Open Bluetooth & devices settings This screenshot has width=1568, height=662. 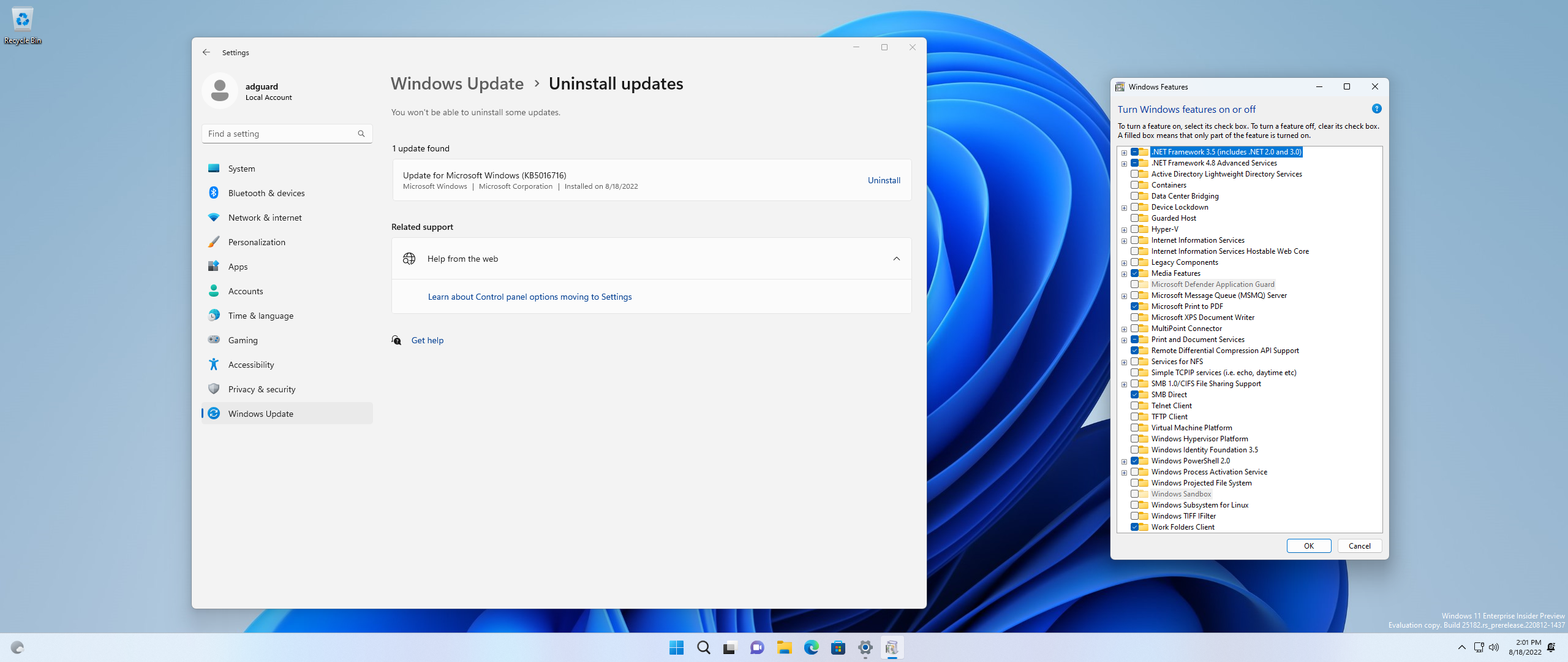pos(287,193)
